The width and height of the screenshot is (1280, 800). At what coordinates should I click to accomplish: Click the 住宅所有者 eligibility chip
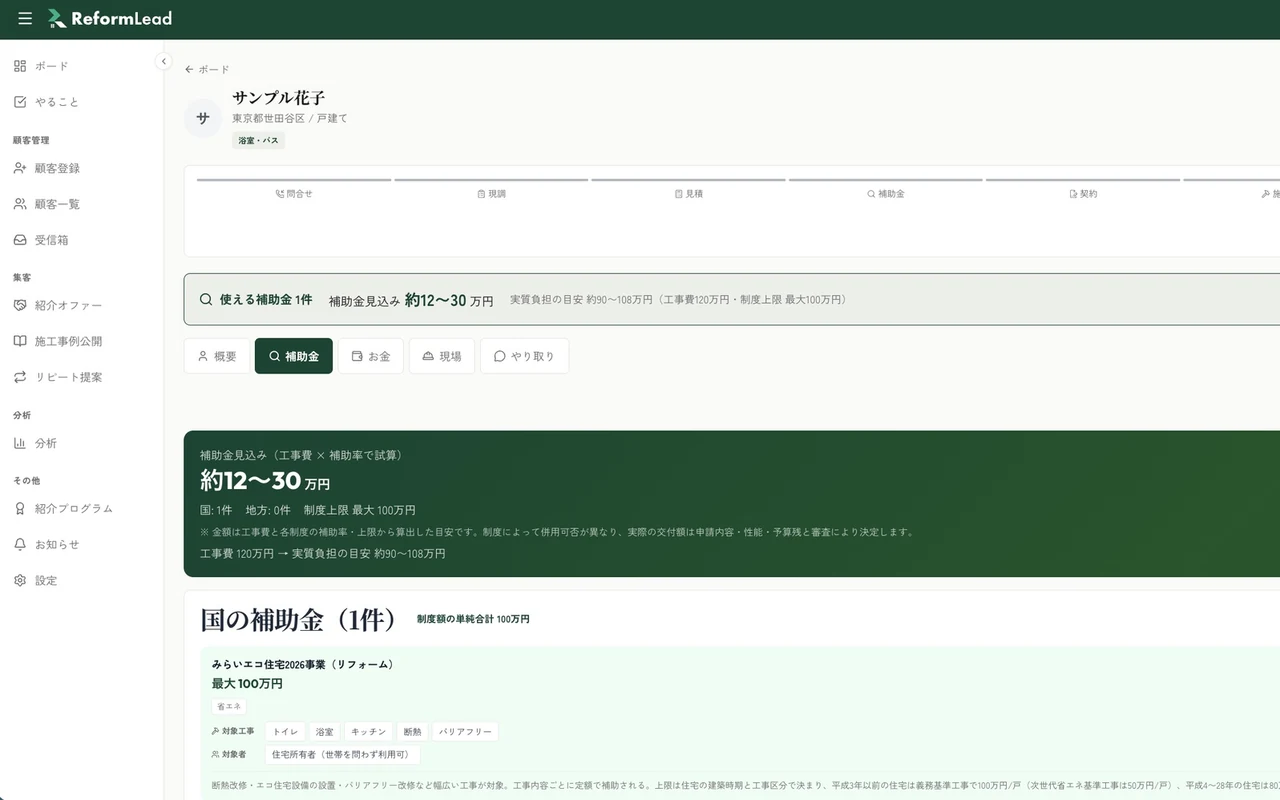(343, 755)
